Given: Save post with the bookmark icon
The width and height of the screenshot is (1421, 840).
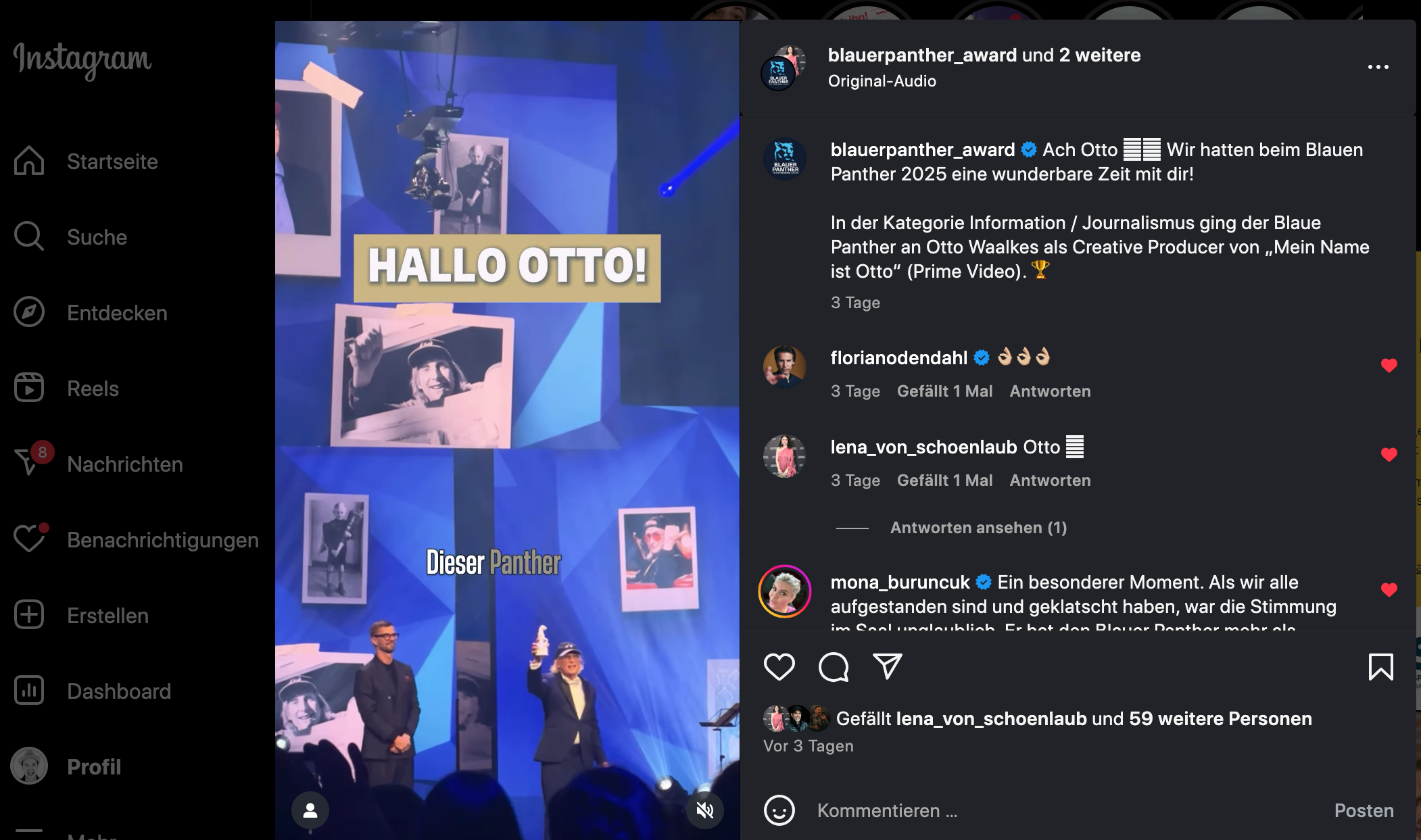Looking at the screenshot, I should tap(1380, 667).
